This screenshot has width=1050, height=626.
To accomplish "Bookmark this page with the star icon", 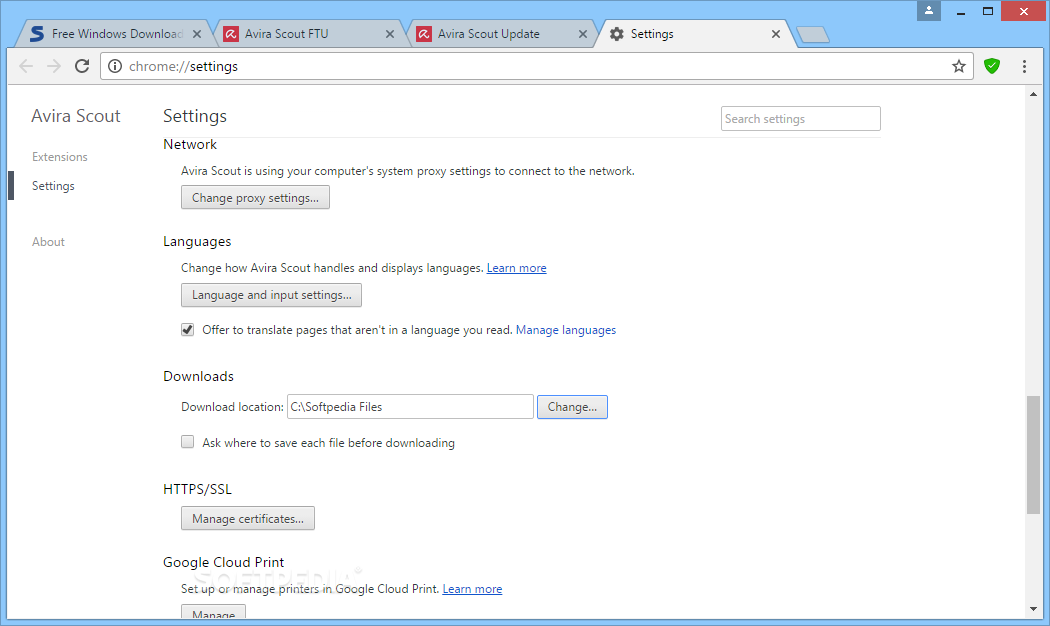I will [x=959, y=66].
